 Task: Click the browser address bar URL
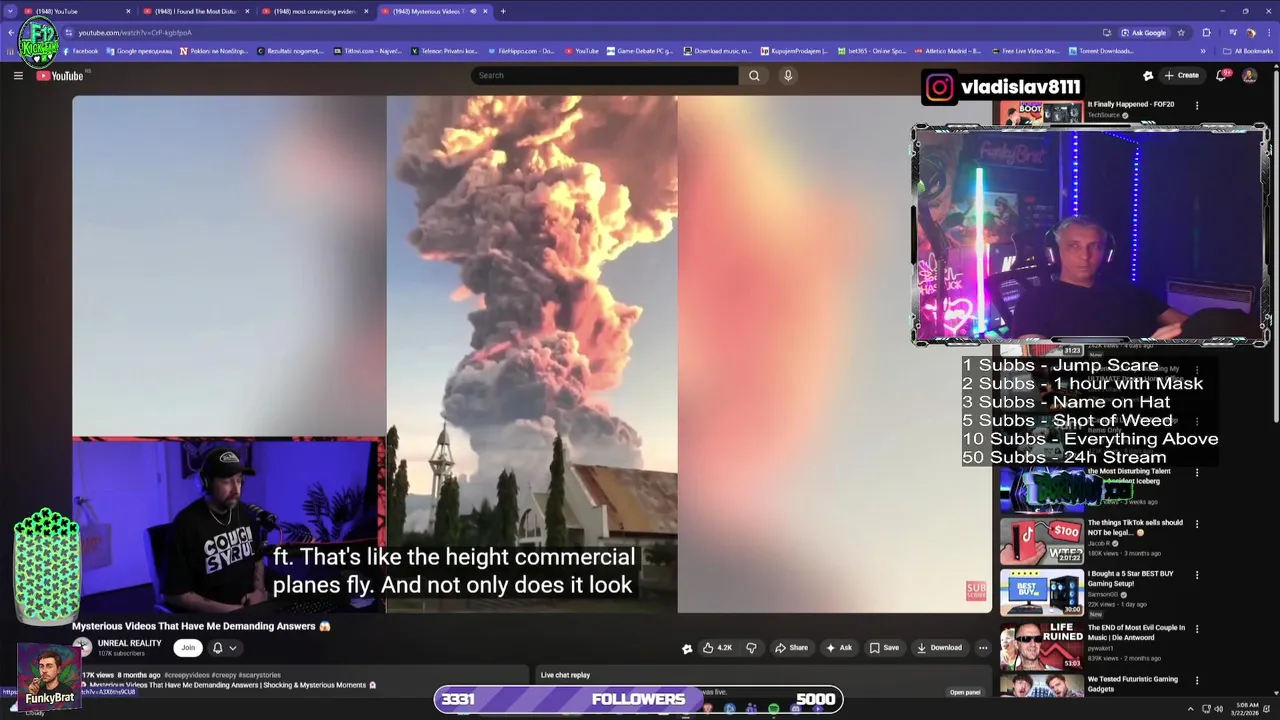pyautogui.click(x=135, y=32)
